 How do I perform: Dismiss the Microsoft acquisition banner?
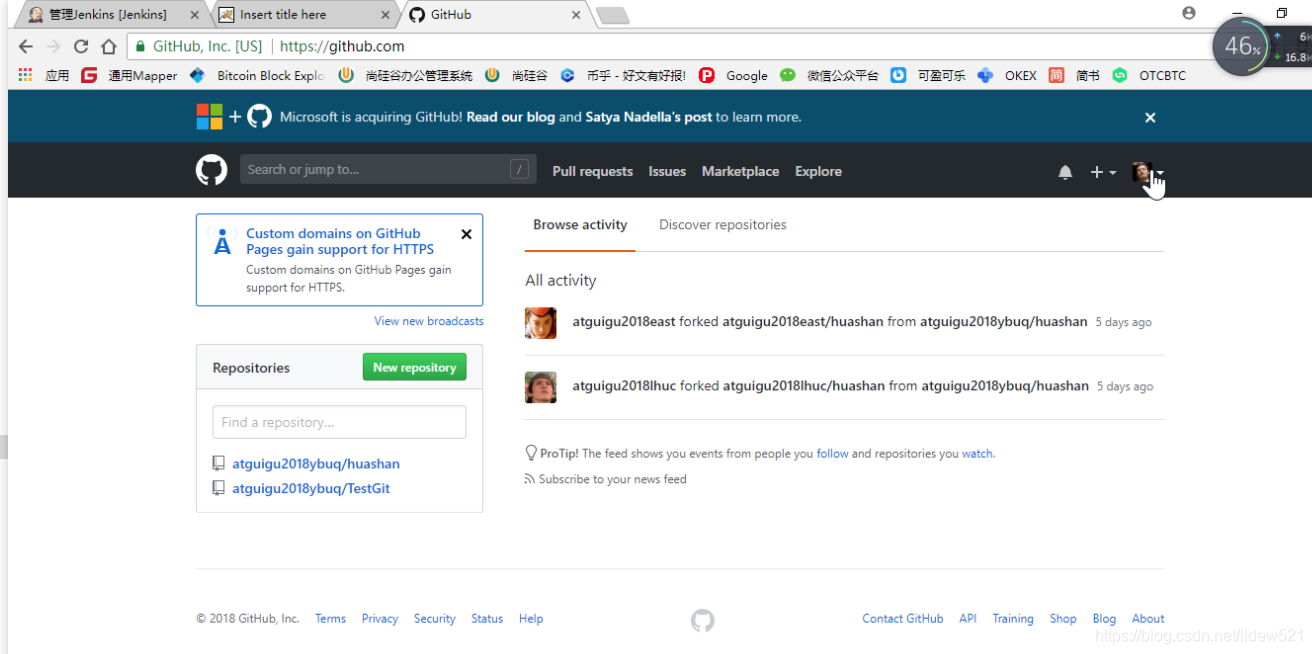click(x=1150, y=117)
